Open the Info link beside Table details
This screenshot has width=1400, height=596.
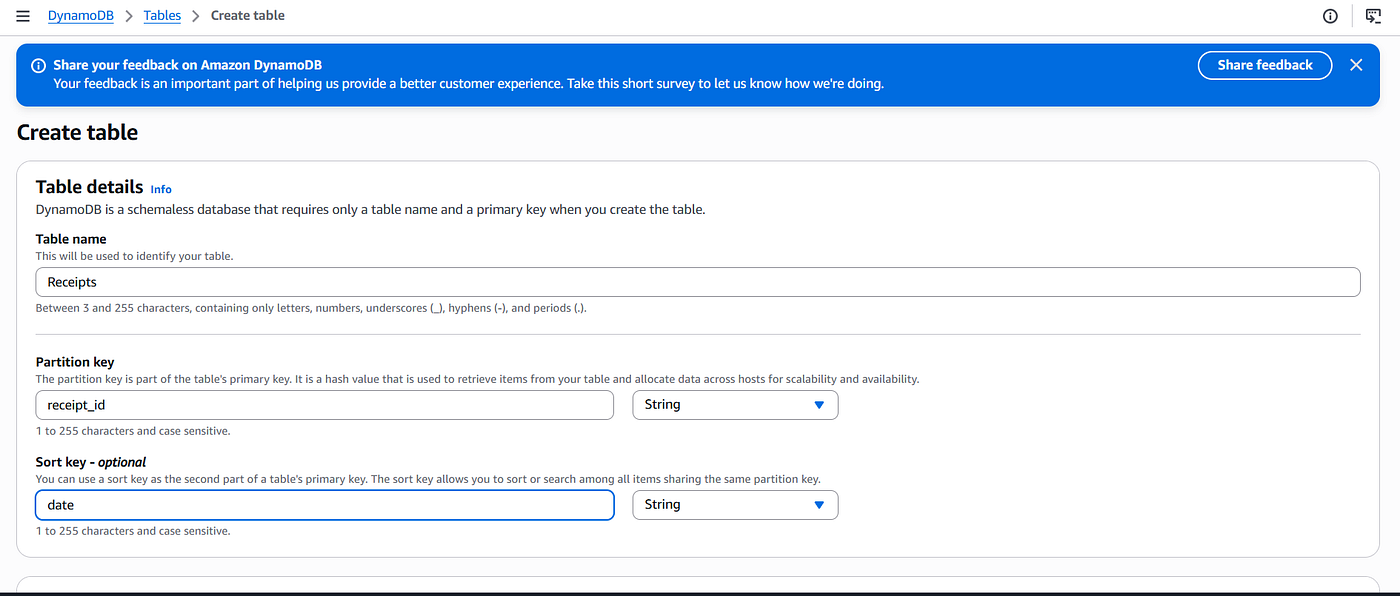pos(161,189)
